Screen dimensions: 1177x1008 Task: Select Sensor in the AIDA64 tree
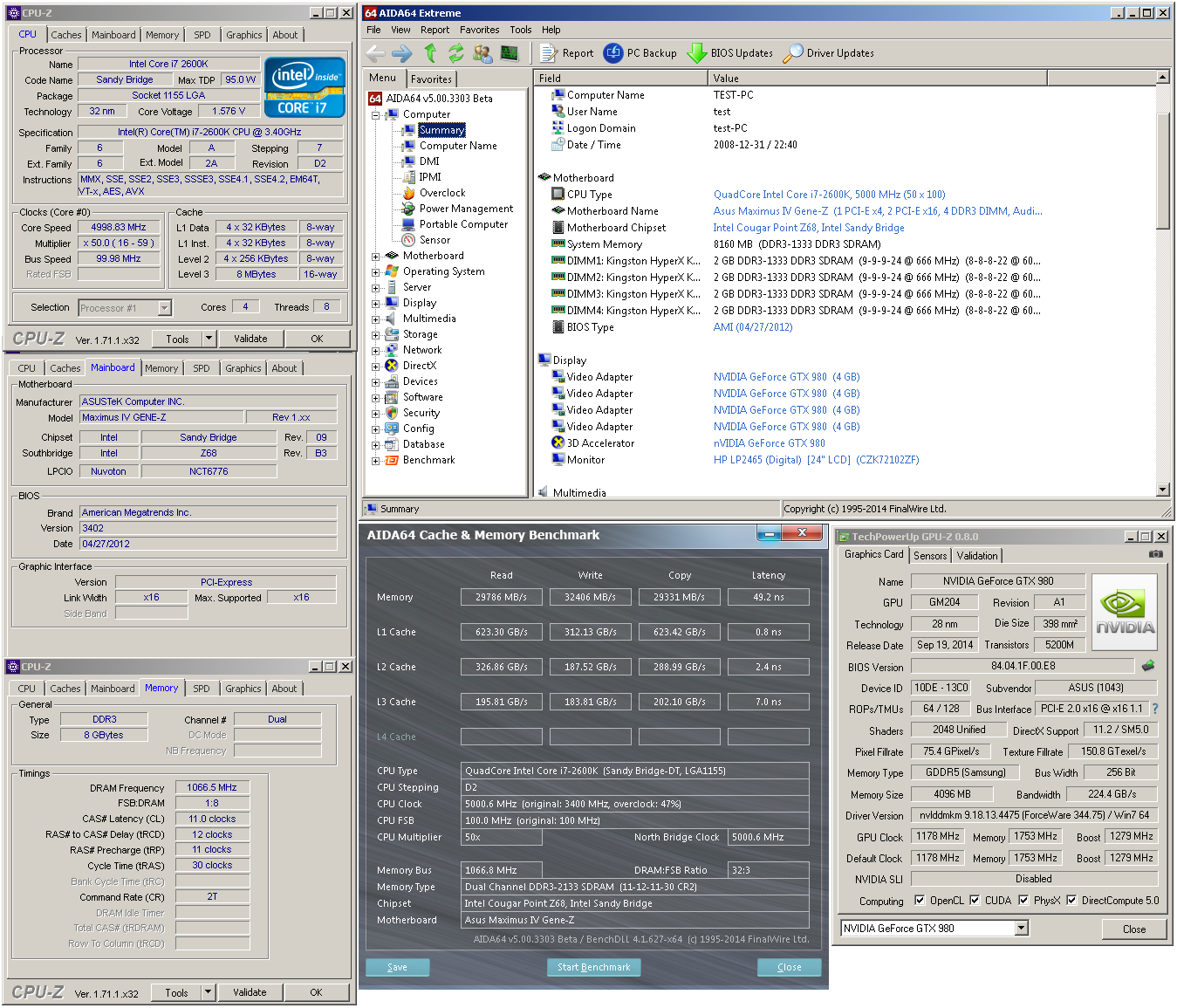[x=426, y=240]
